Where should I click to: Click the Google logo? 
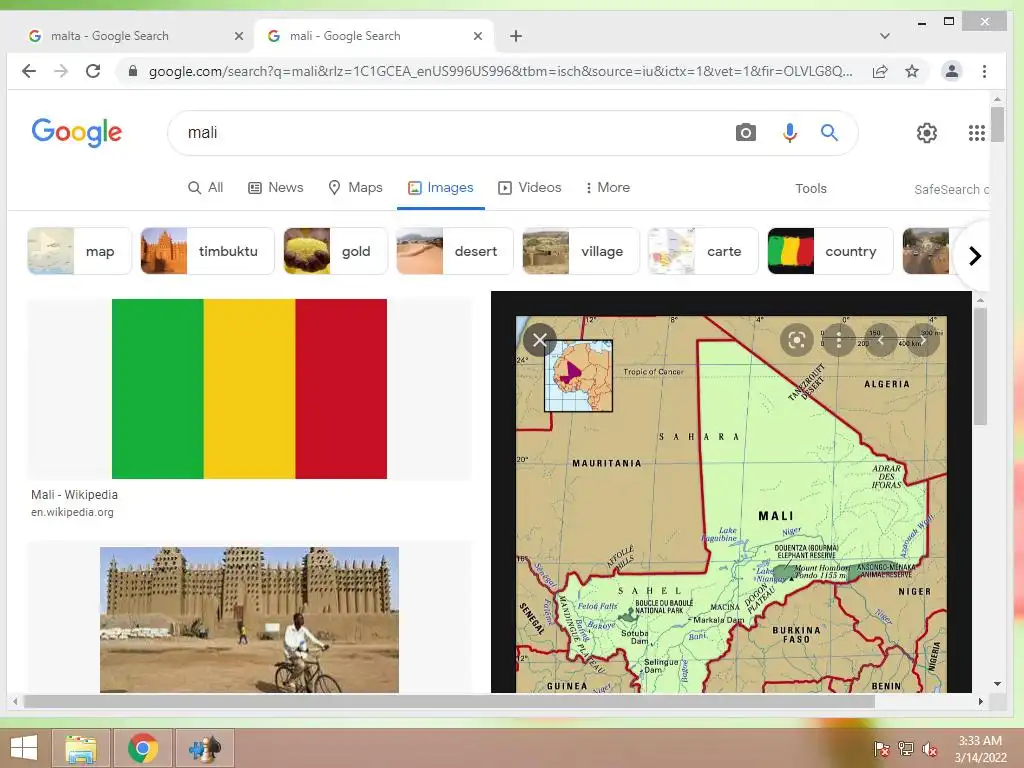click(x=76, y=133)
